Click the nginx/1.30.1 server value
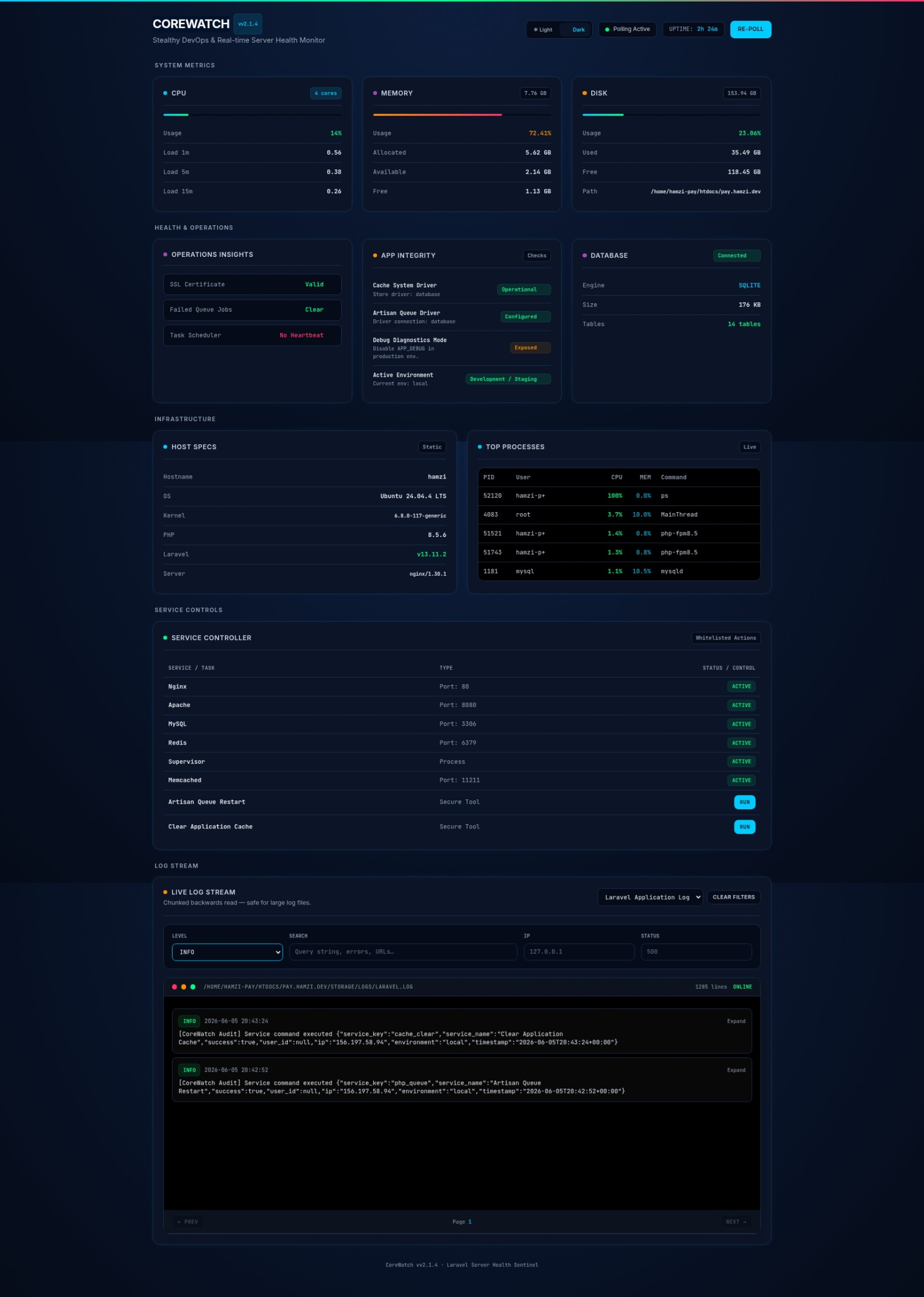This screenshot has height=1297, width=924. (x=428, y=574)
